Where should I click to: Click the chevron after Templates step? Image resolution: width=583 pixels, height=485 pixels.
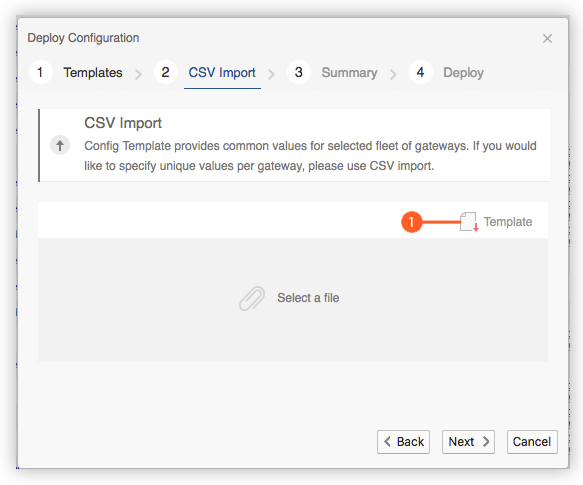click(x=138, y=74)
